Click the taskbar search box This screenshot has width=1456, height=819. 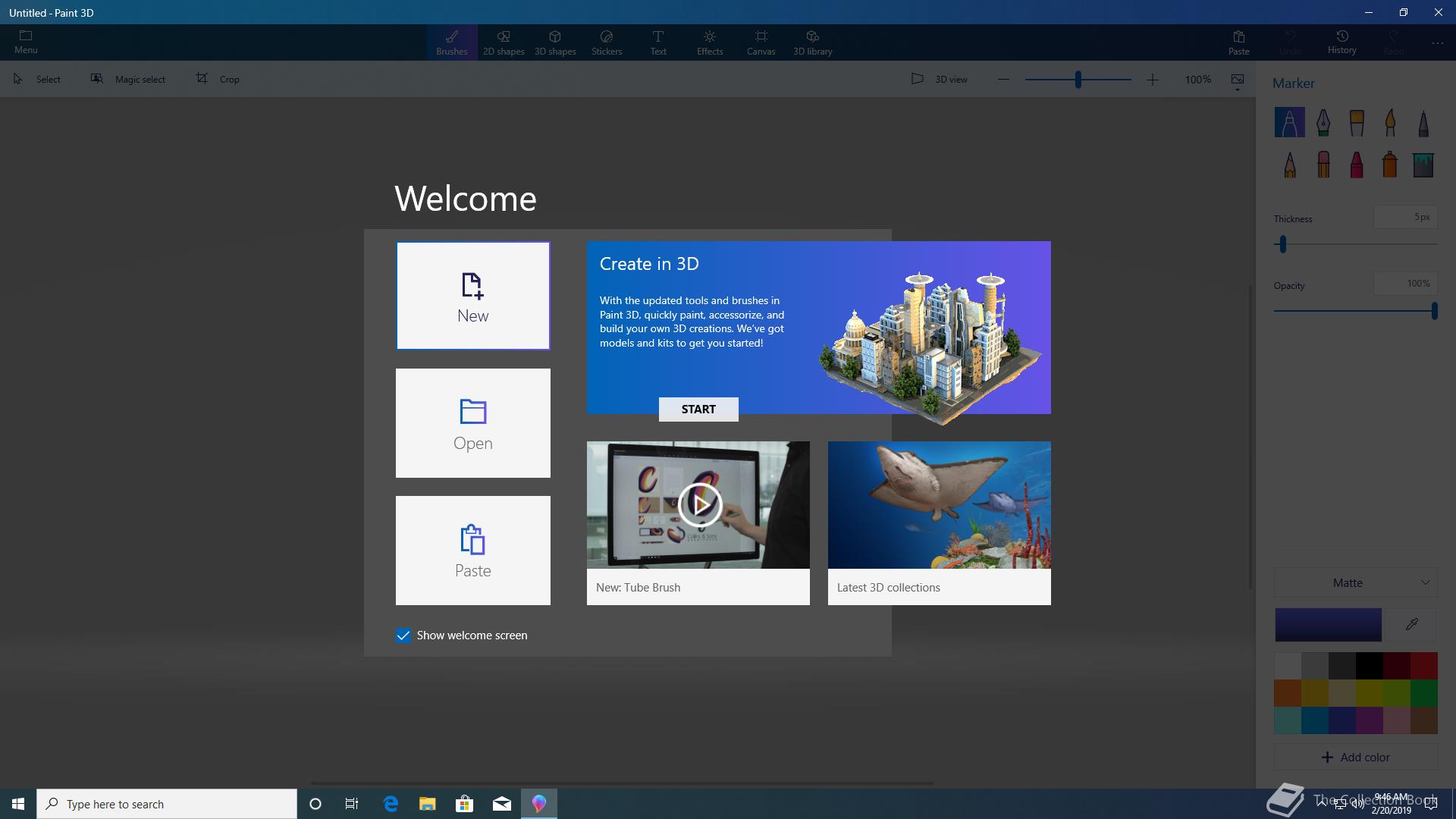[167, 804]
